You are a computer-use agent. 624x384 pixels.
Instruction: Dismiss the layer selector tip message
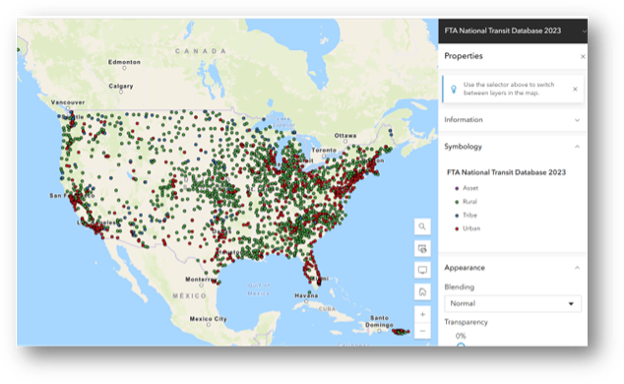click(x=575, y=89)
